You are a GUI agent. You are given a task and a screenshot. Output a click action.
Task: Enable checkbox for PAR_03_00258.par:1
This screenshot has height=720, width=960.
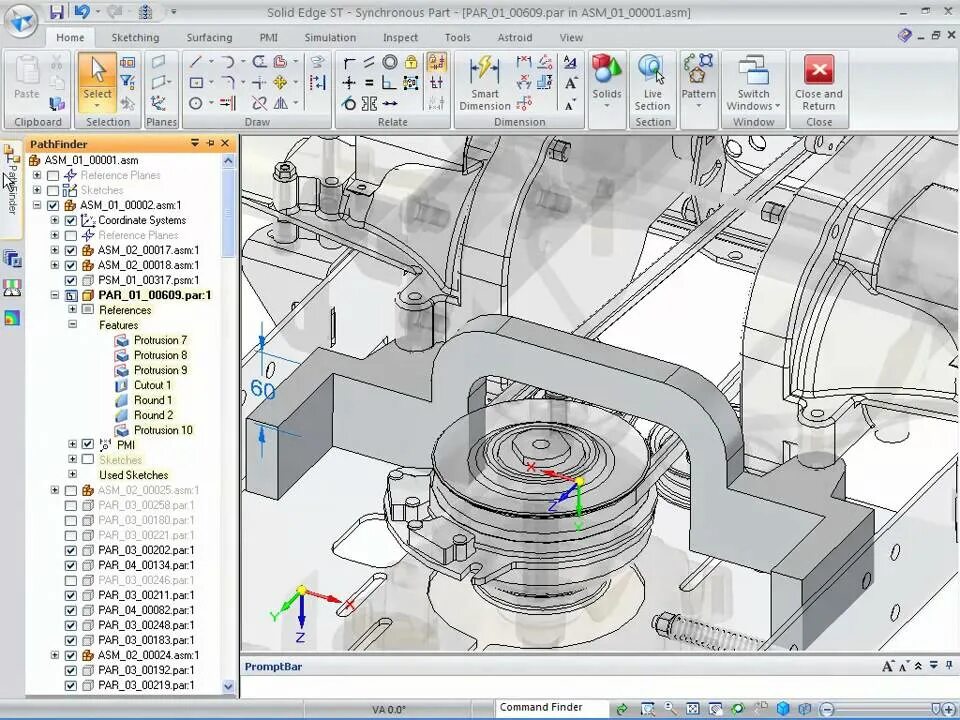(70, 505)
